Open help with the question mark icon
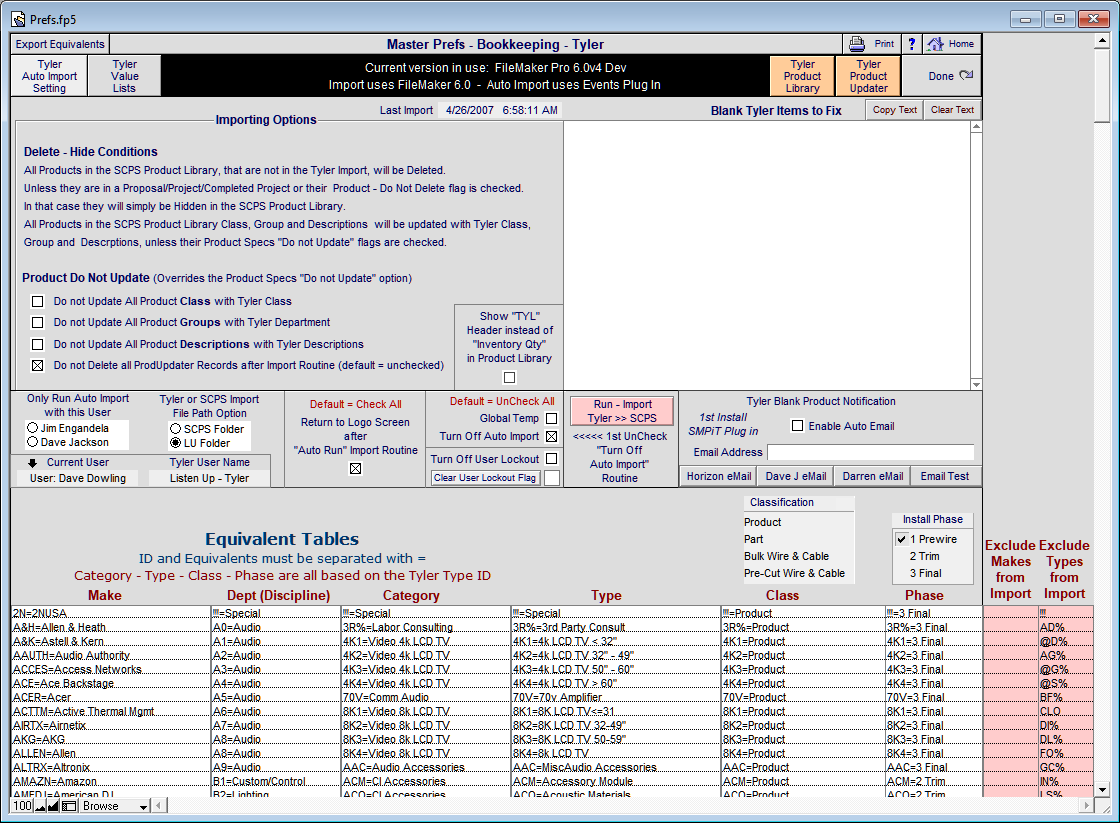 [x=911, y=44]
